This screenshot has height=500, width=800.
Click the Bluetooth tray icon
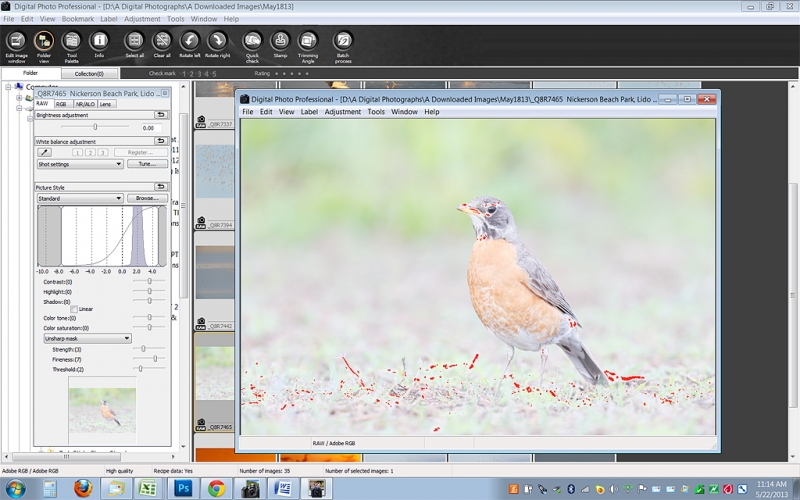(x=571, y=489)
